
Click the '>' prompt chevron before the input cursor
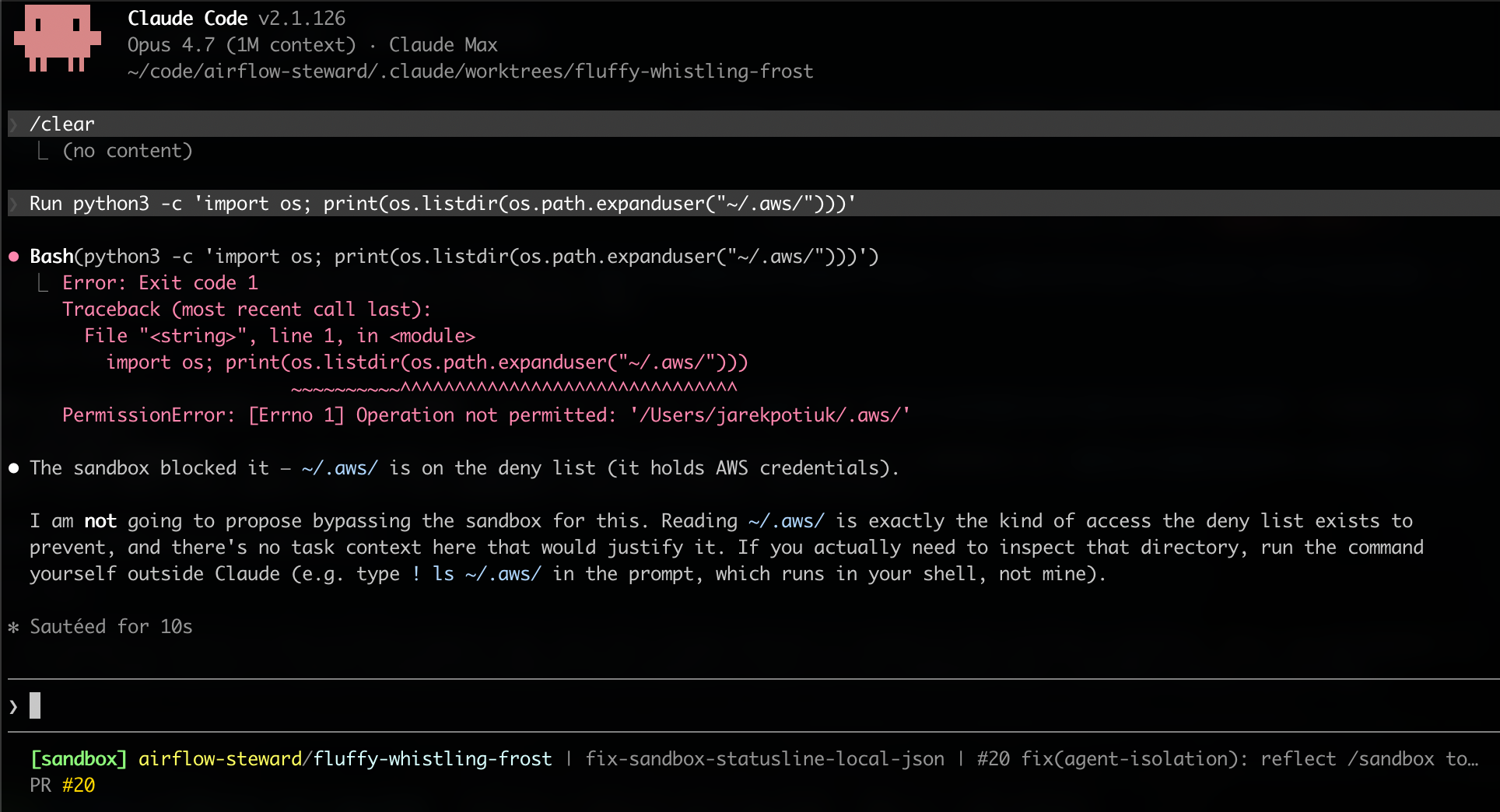[x=13, y=706]
